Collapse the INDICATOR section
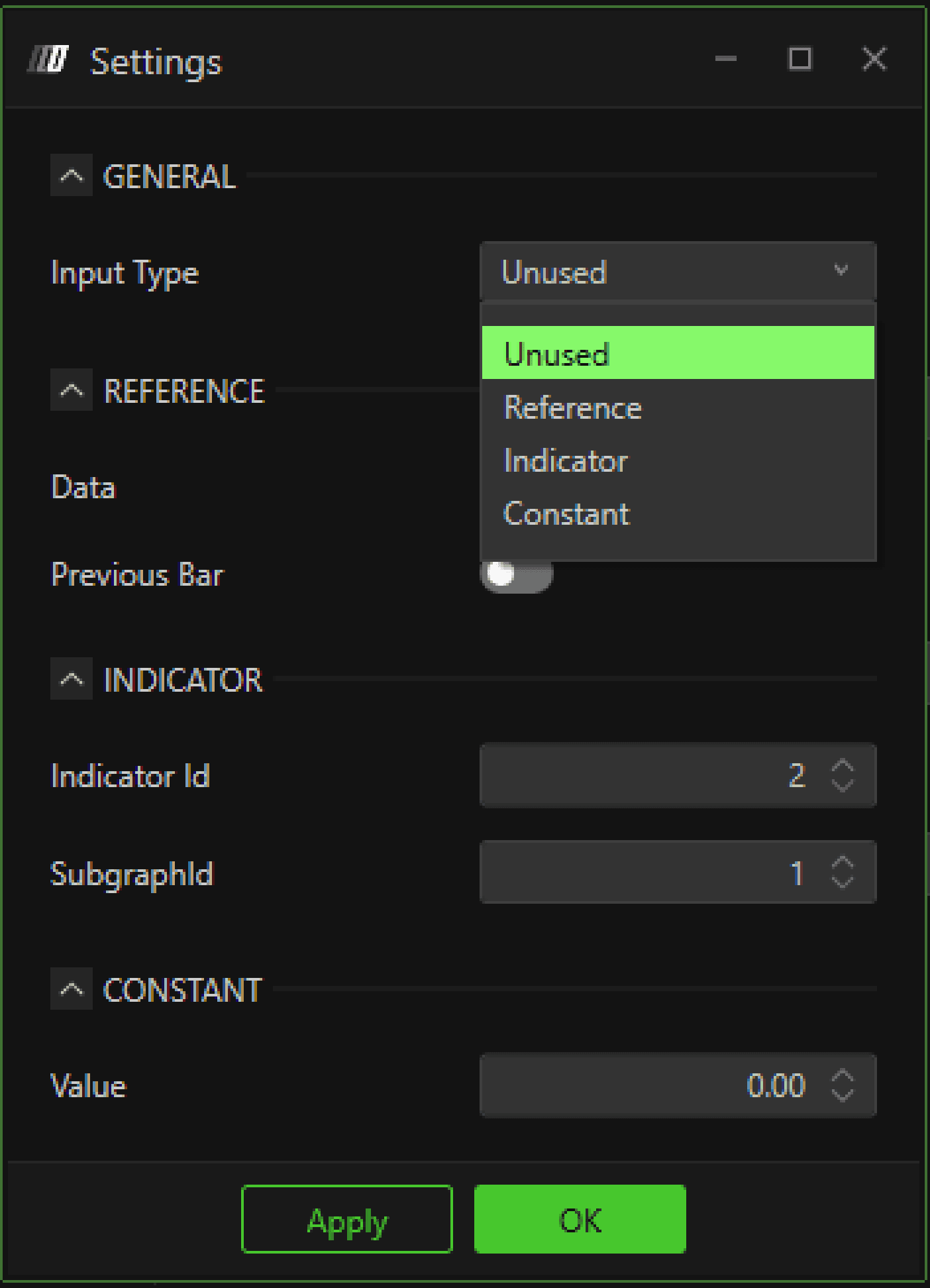Image resolution: width=930 pixels, height=1288 pixels. coord(72,680)
